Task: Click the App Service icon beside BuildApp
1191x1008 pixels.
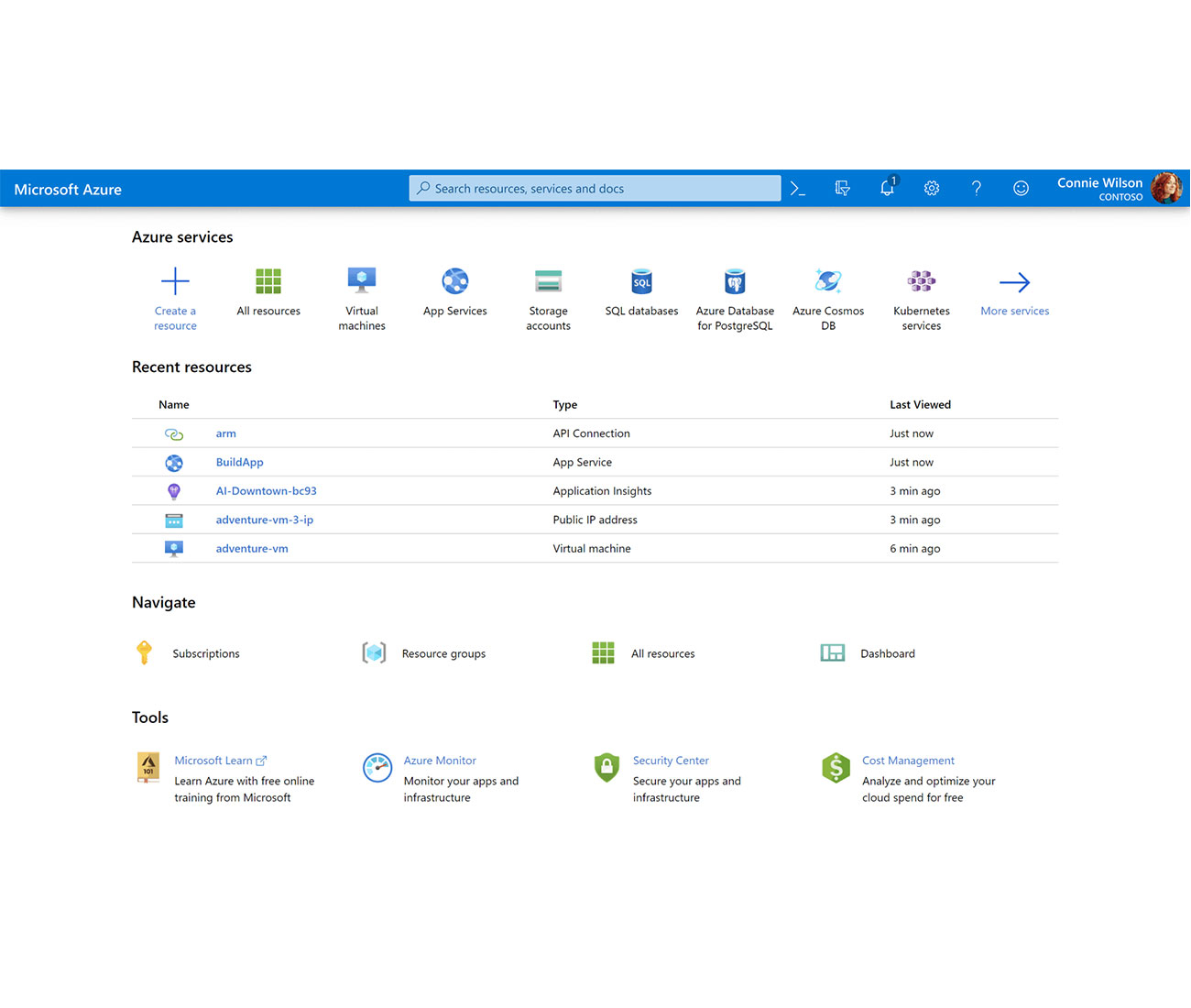Action: click(x=174, y=463)
